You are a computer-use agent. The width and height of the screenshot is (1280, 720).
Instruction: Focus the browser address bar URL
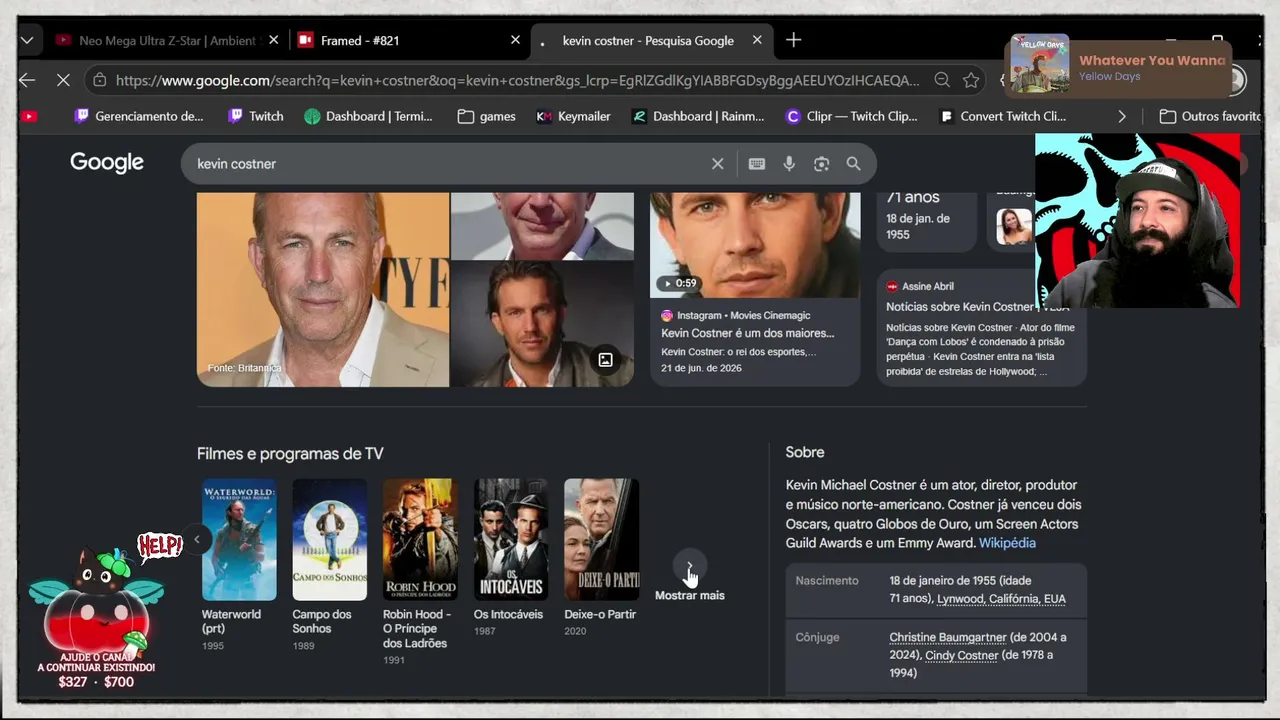(x=517, y=81)
